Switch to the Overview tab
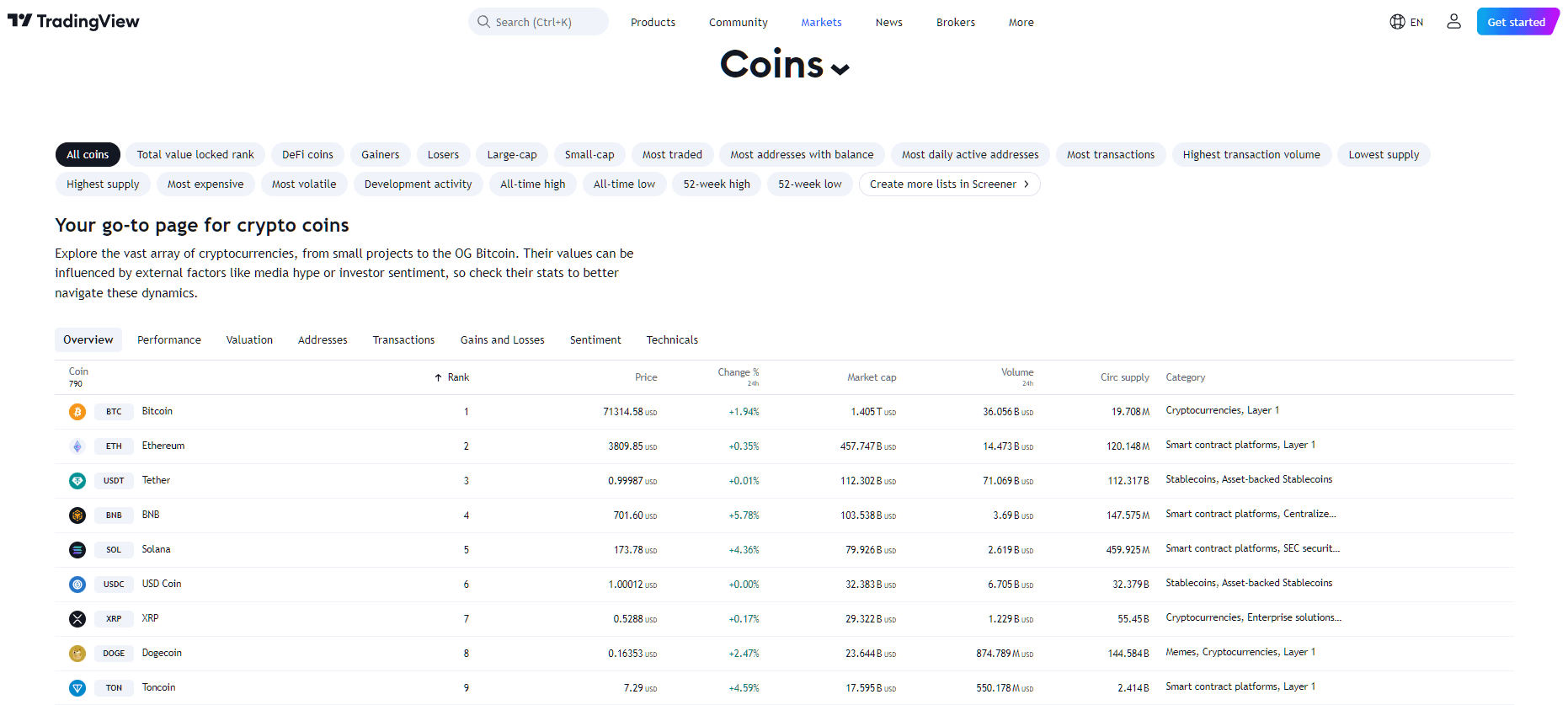1568x705 pixels. click(88, 340)
